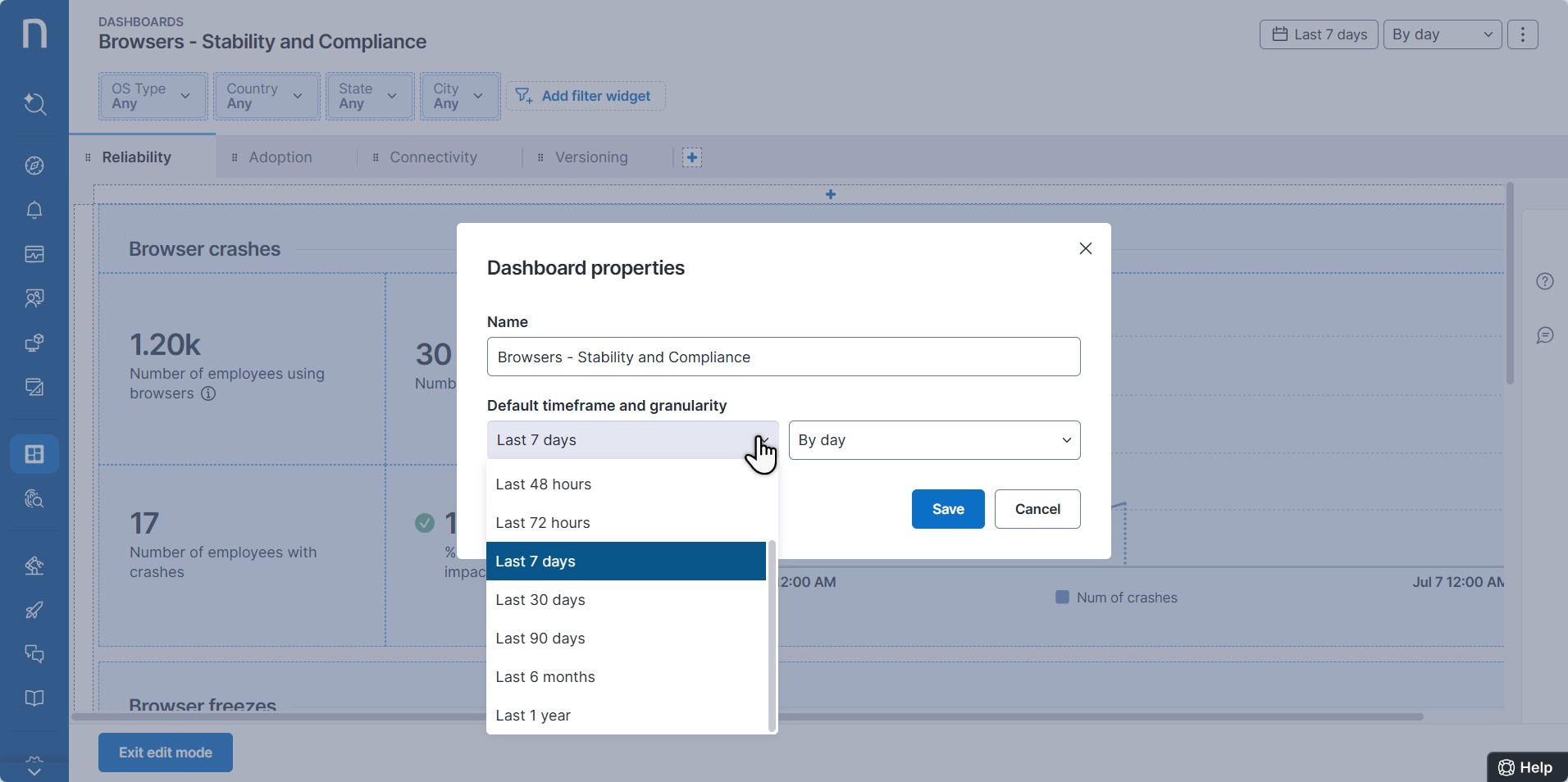Open the By day granularity dropdown
Image resolution: width=1568 pixels, height=782 pixels.
[933, 440]
